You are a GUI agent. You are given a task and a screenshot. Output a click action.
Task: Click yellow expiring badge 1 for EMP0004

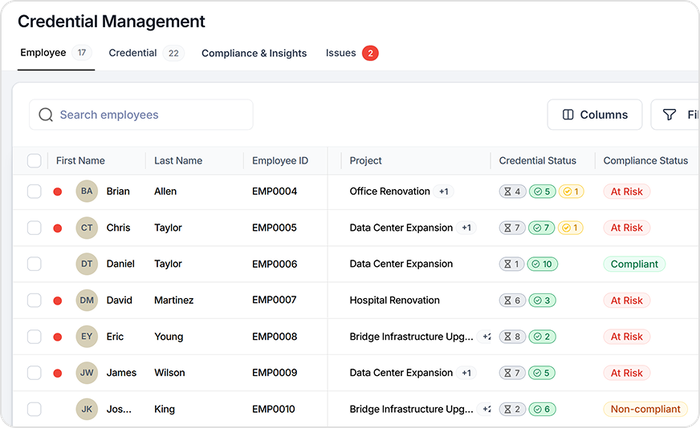point(571,191)
